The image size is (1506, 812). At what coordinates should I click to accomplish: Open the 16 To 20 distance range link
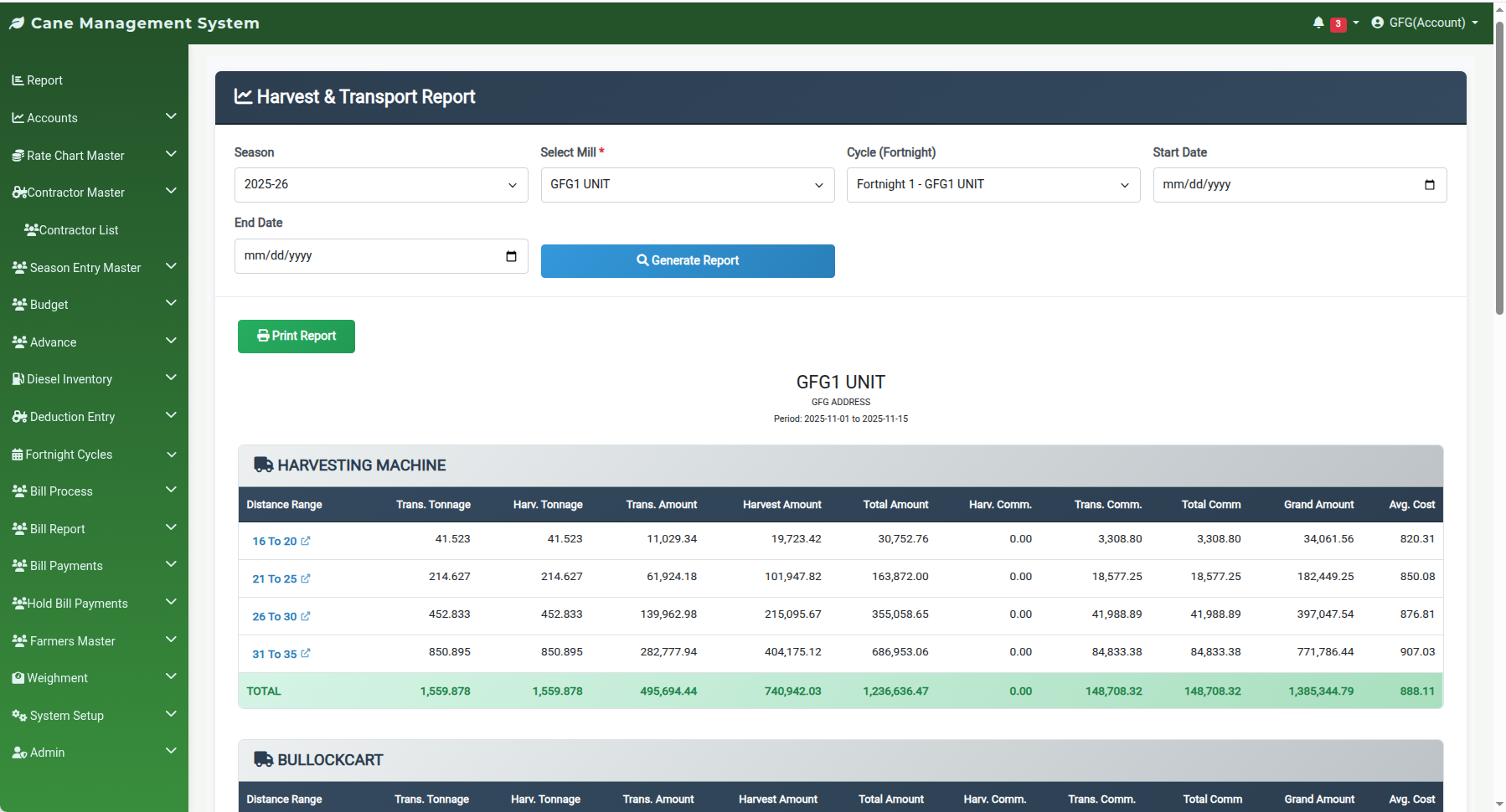tap(281, 542)
